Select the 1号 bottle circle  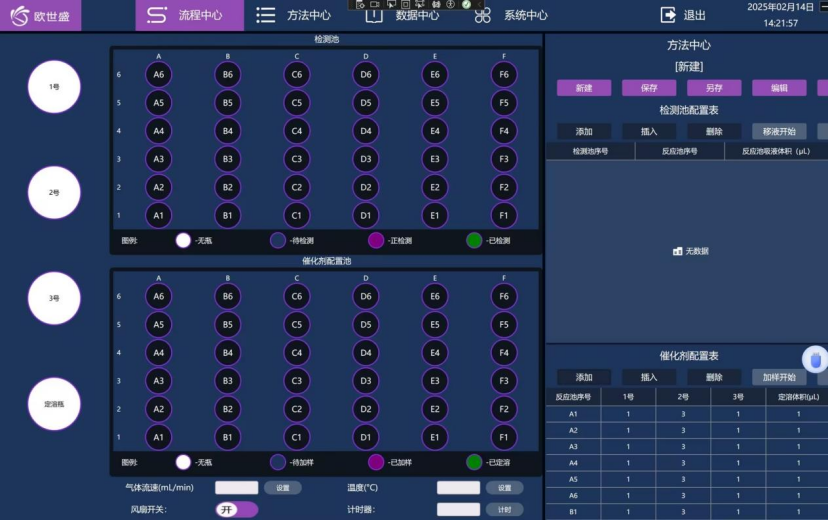point(54,87)
